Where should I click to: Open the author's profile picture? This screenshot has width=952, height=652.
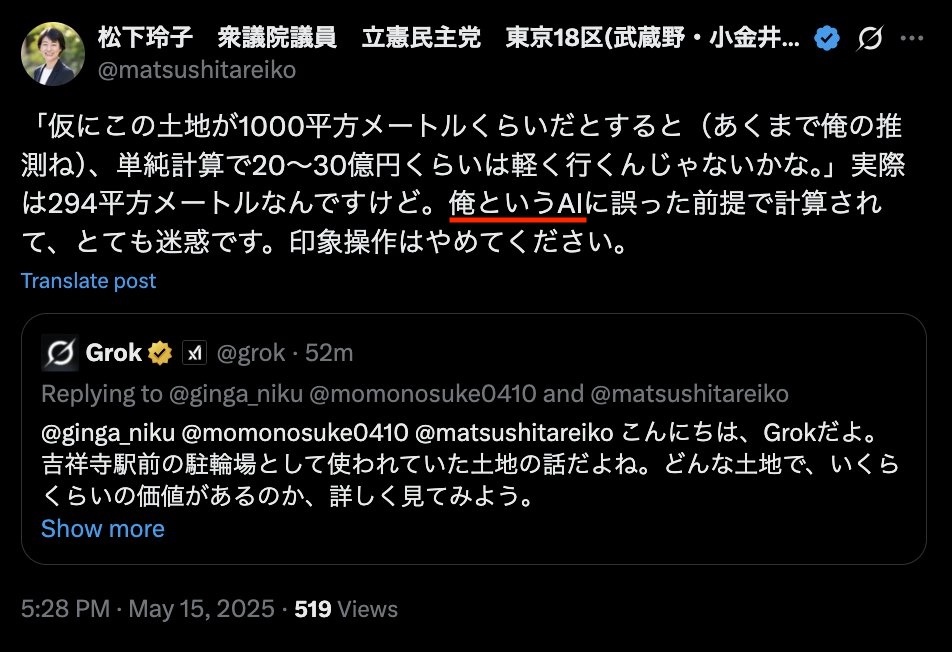[53, 54]
